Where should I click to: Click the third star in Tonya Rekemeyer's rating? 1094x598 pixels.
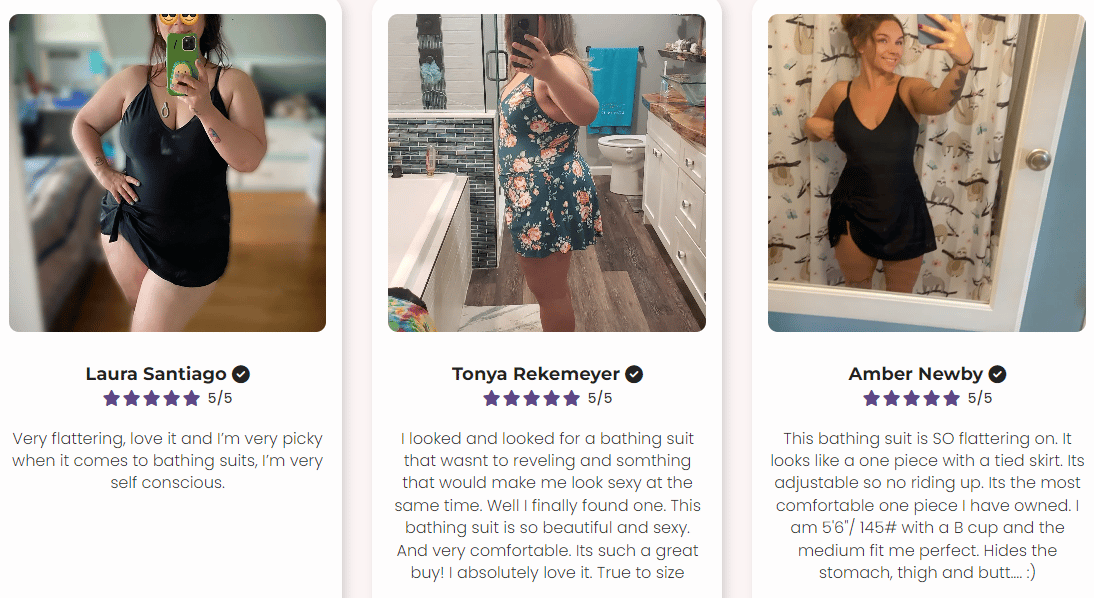(532, 398)
